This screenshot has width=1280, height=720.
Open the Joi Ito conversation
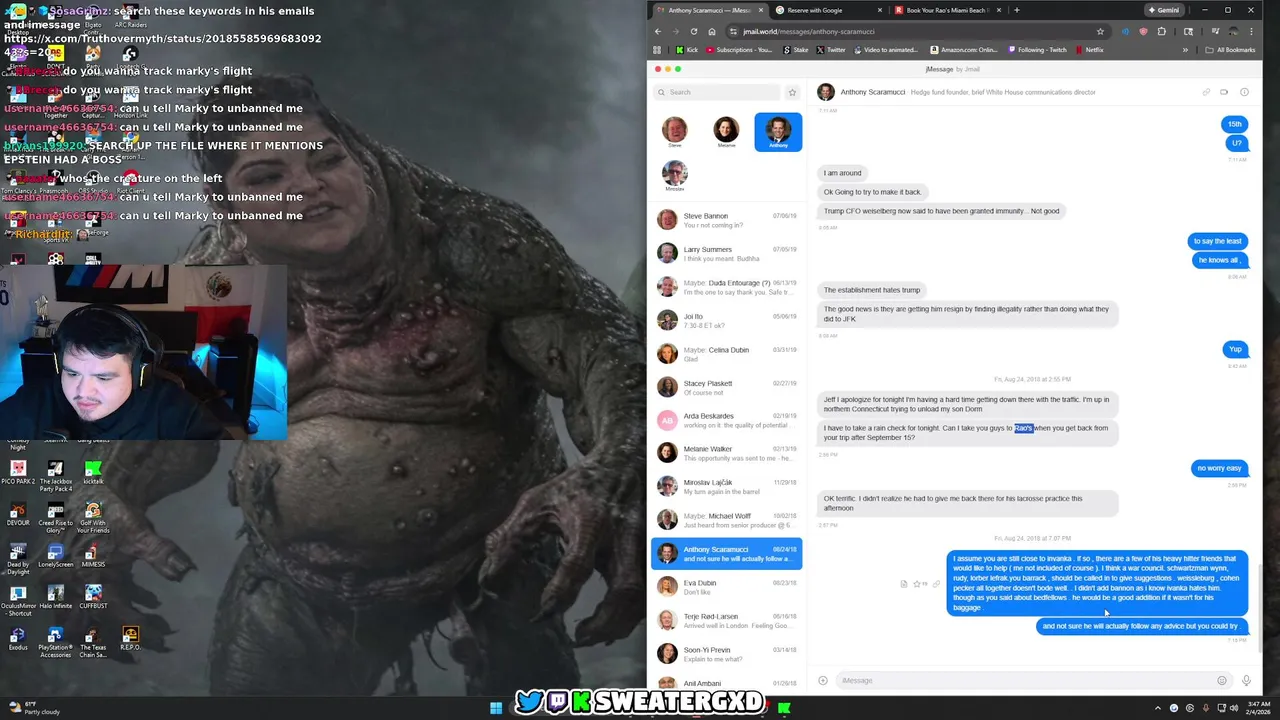pos(727,320)
